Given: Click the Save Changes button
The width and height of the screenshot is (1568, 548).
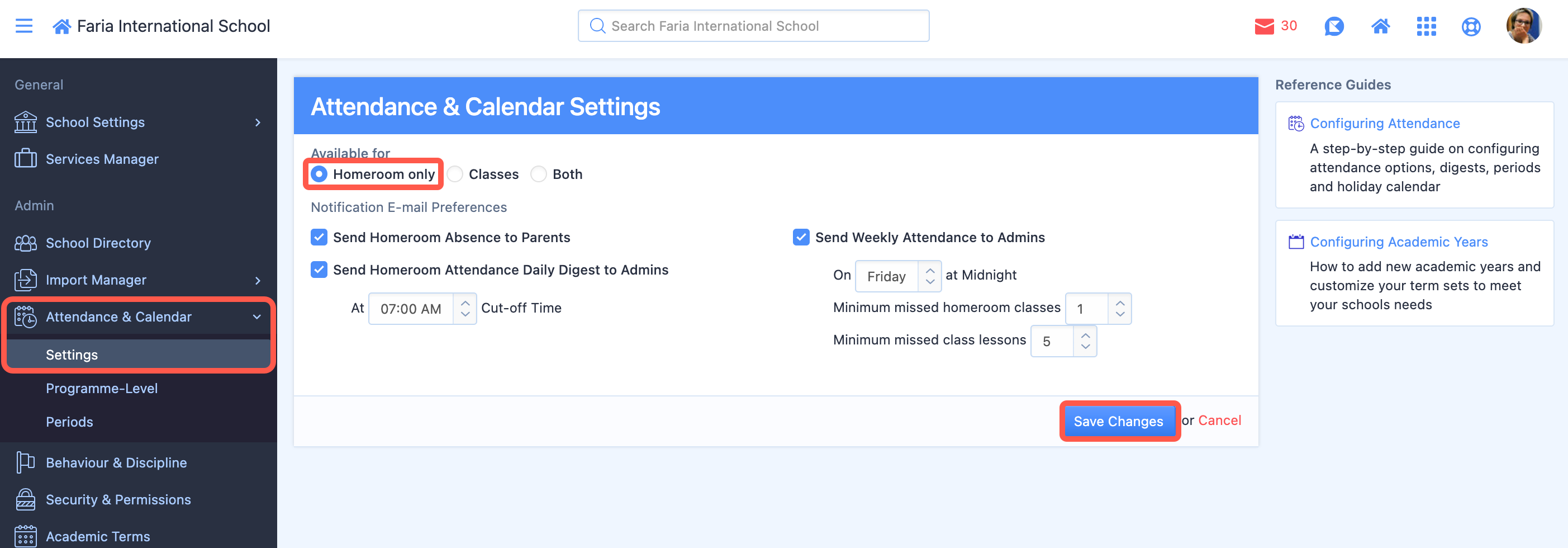Looking at the screenshot, I should pos(1118,422).
